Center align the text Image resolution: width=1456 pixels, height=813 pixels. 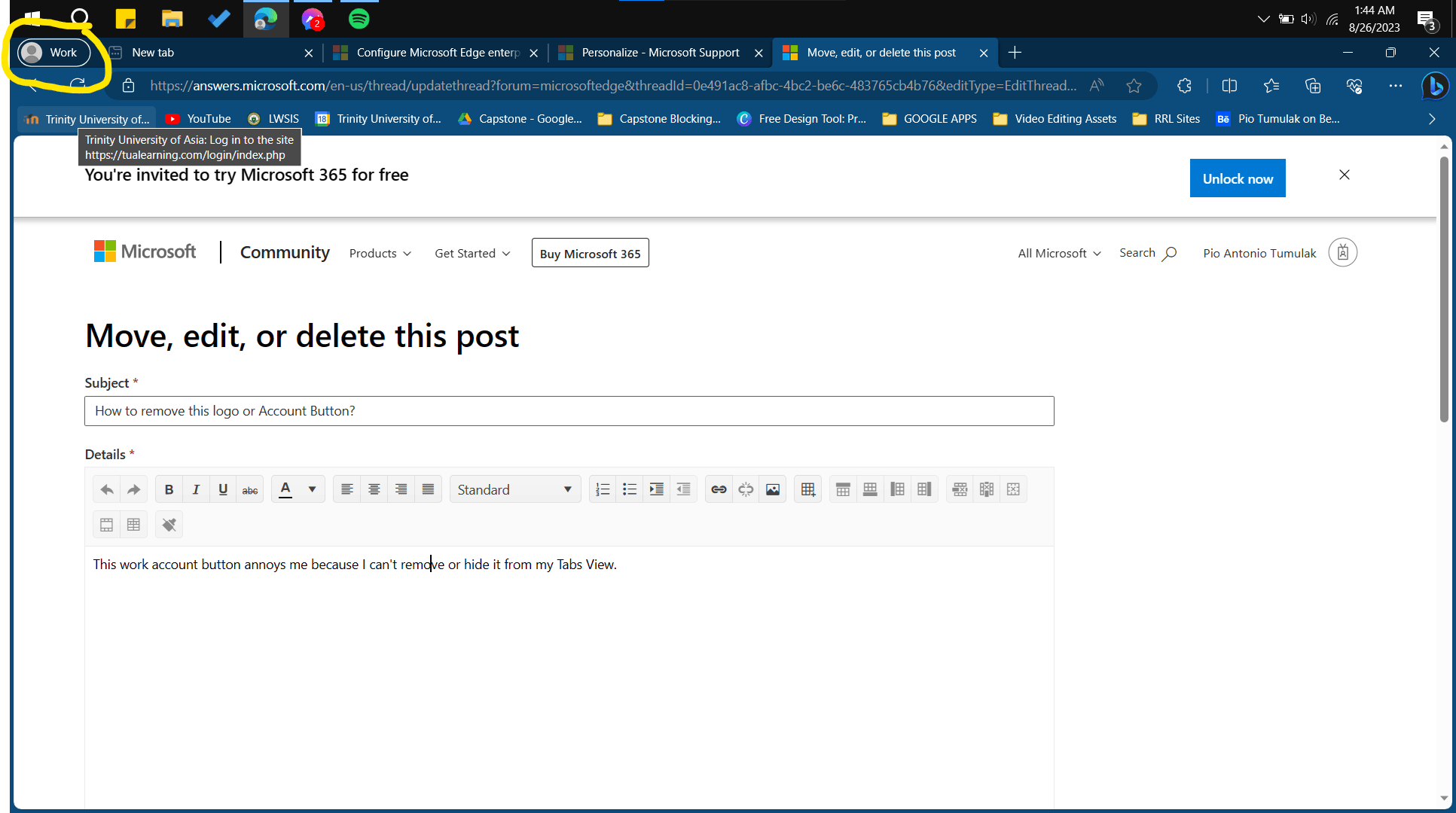click(x=374, y=489)
